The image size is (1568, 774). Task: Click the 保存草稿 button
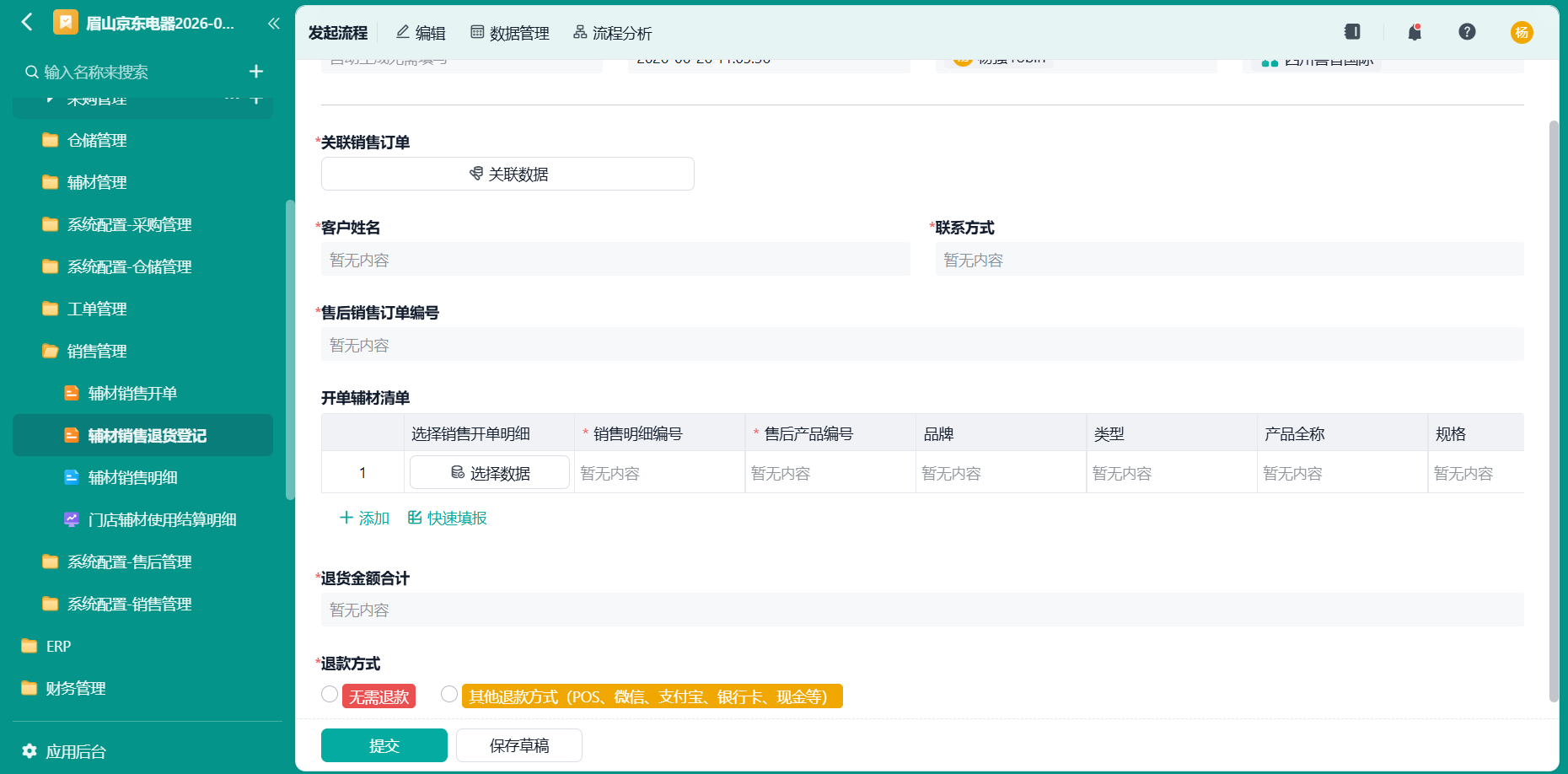pos(519,745)
